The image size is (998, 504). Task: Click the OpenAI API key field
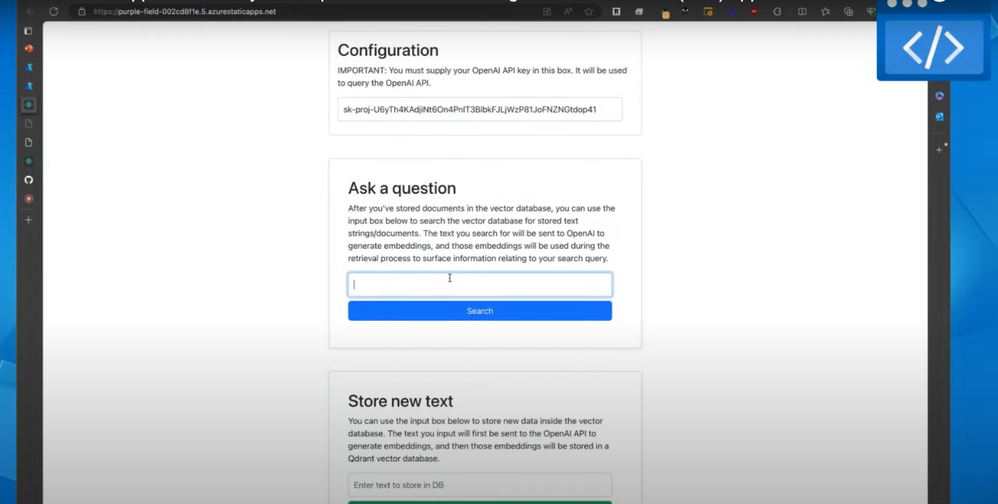480,109
